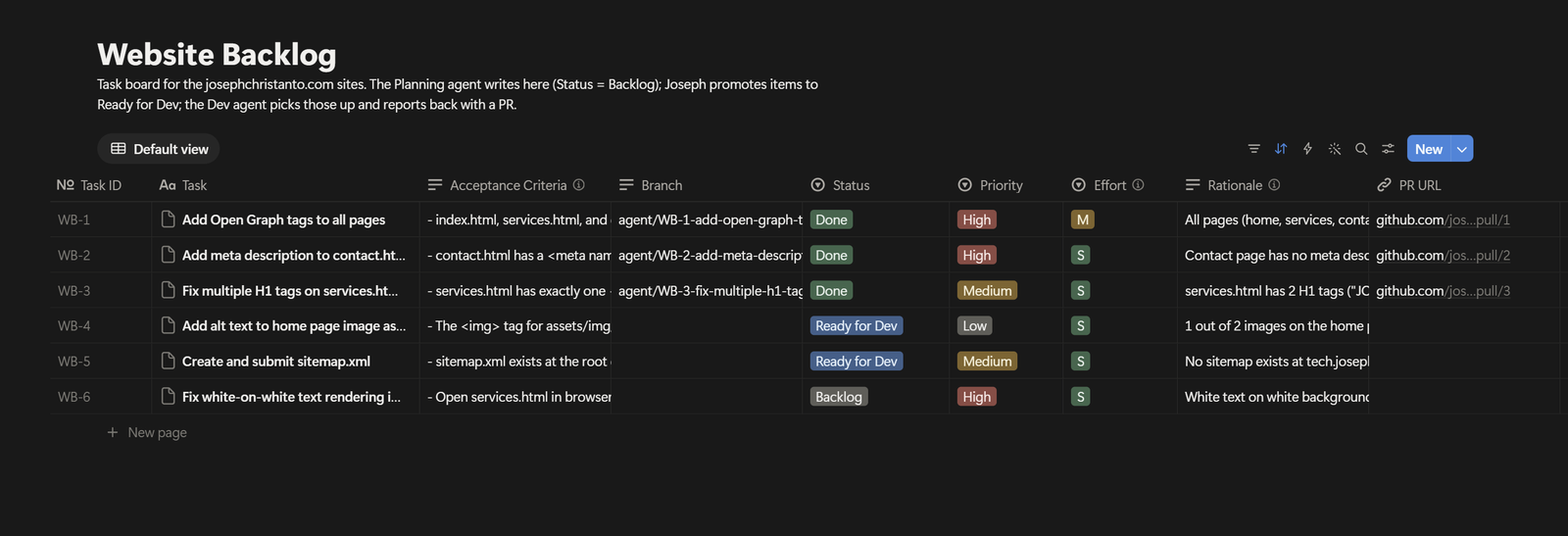Click Ready for Dev status of WB-4

(x=857, y=325)
